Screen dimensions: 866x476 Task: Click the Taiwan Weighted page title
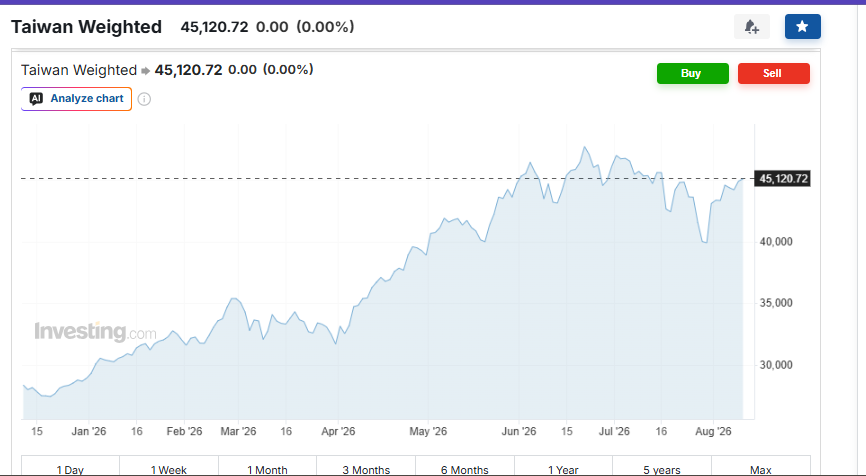point(86,27)
